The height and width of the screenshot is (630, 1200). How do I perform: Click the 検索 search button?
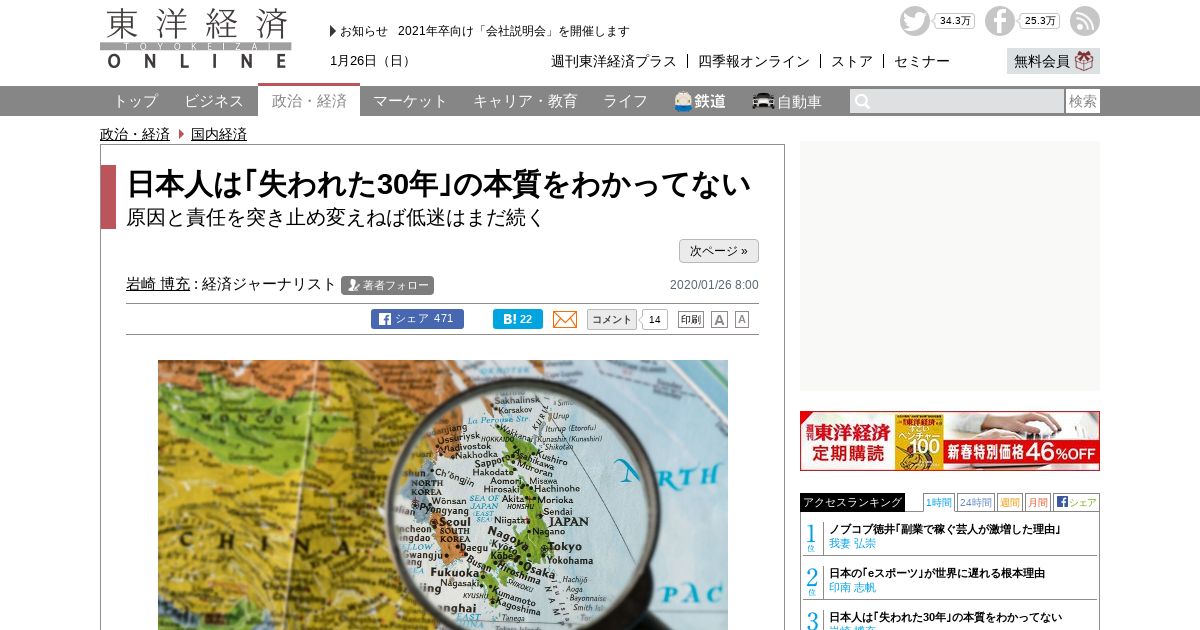pyautogui.click(x=1083, y=101)
